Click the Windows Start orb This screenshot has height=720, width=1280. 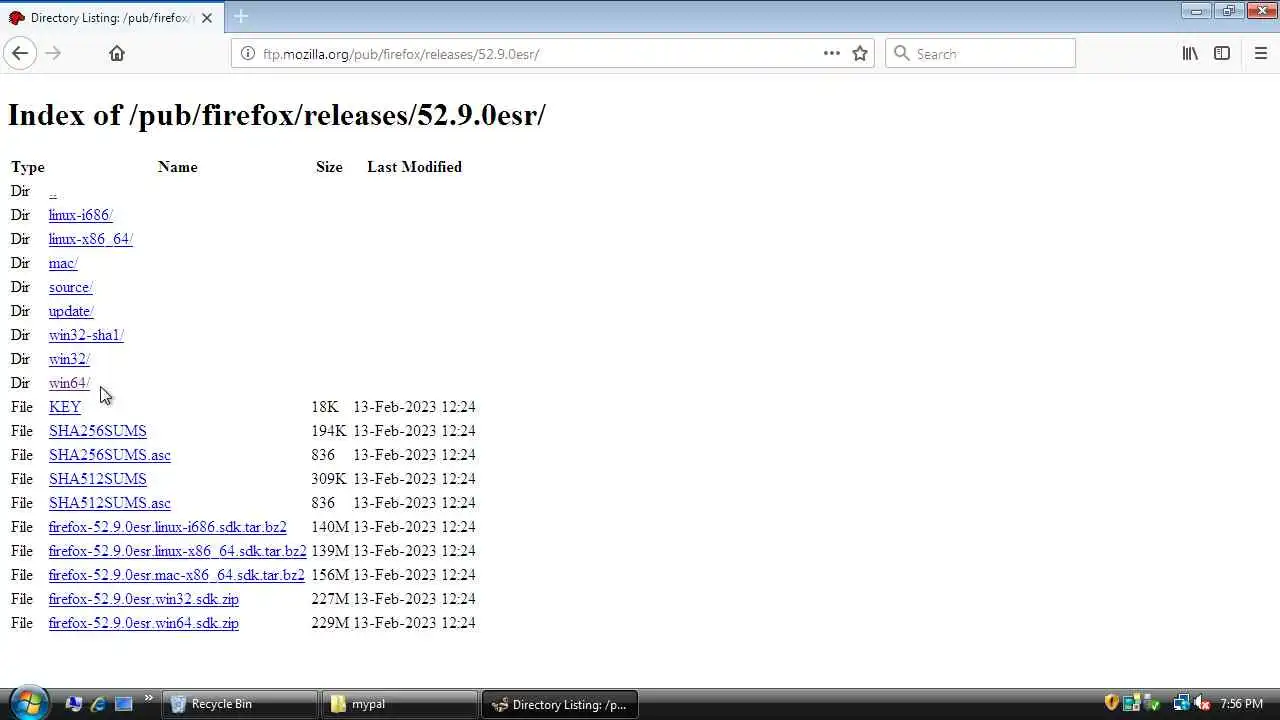[27, 703]
